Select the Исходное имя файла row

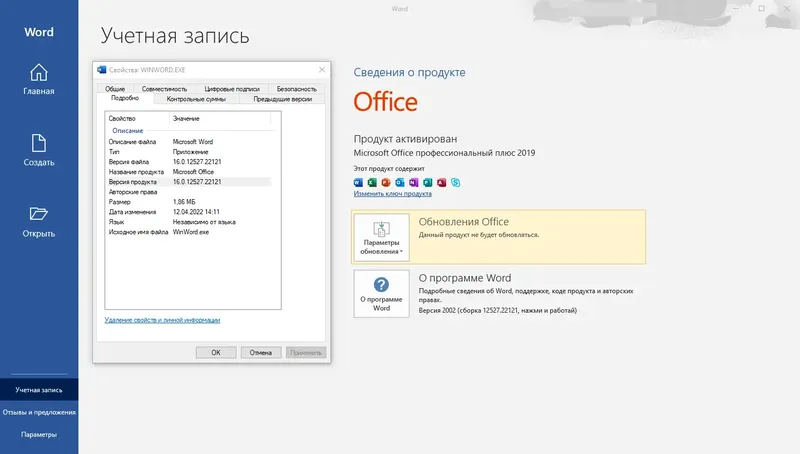click(189, 232)
